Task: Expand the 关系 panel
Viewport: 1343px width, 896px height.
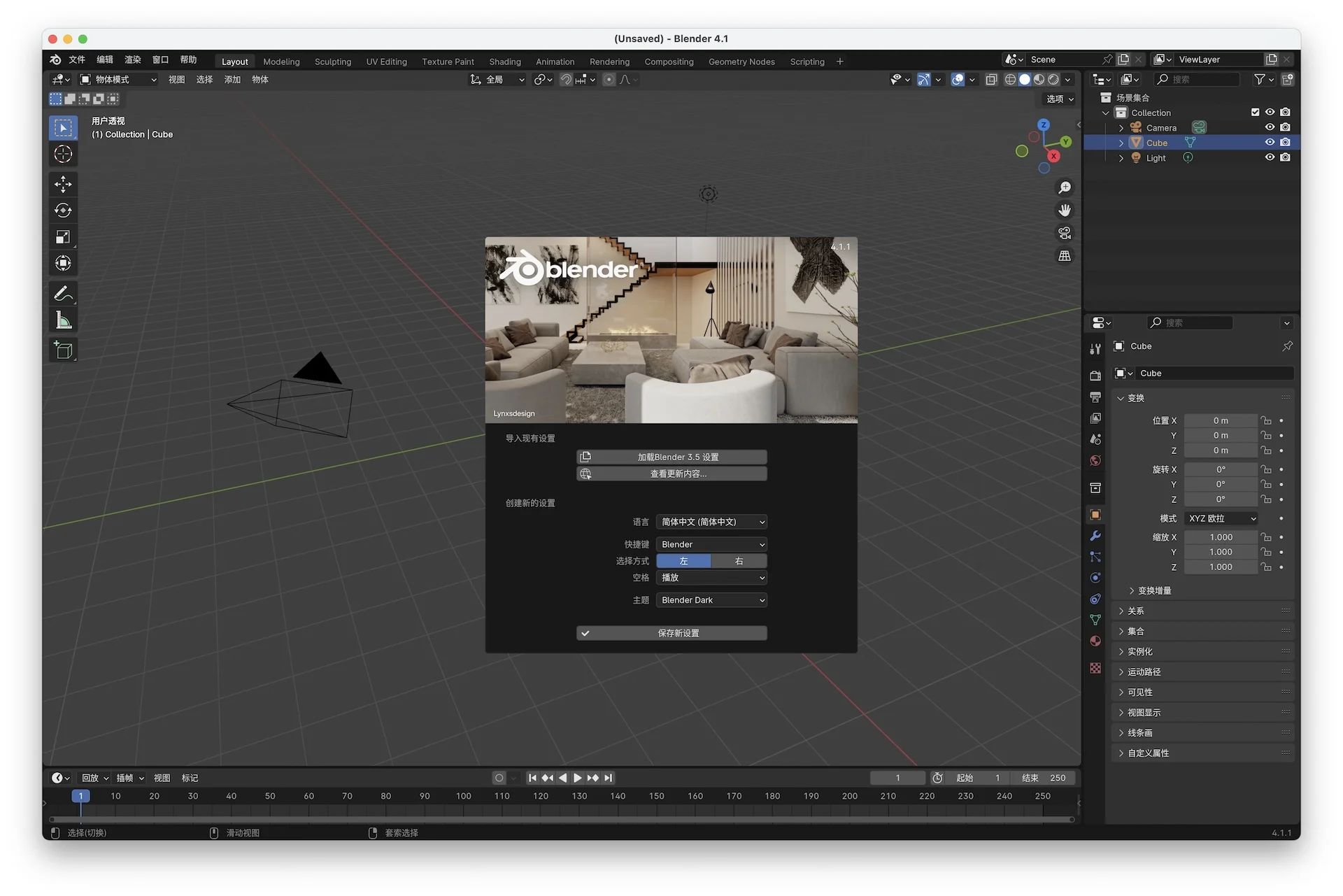Action: (1135, 611)
